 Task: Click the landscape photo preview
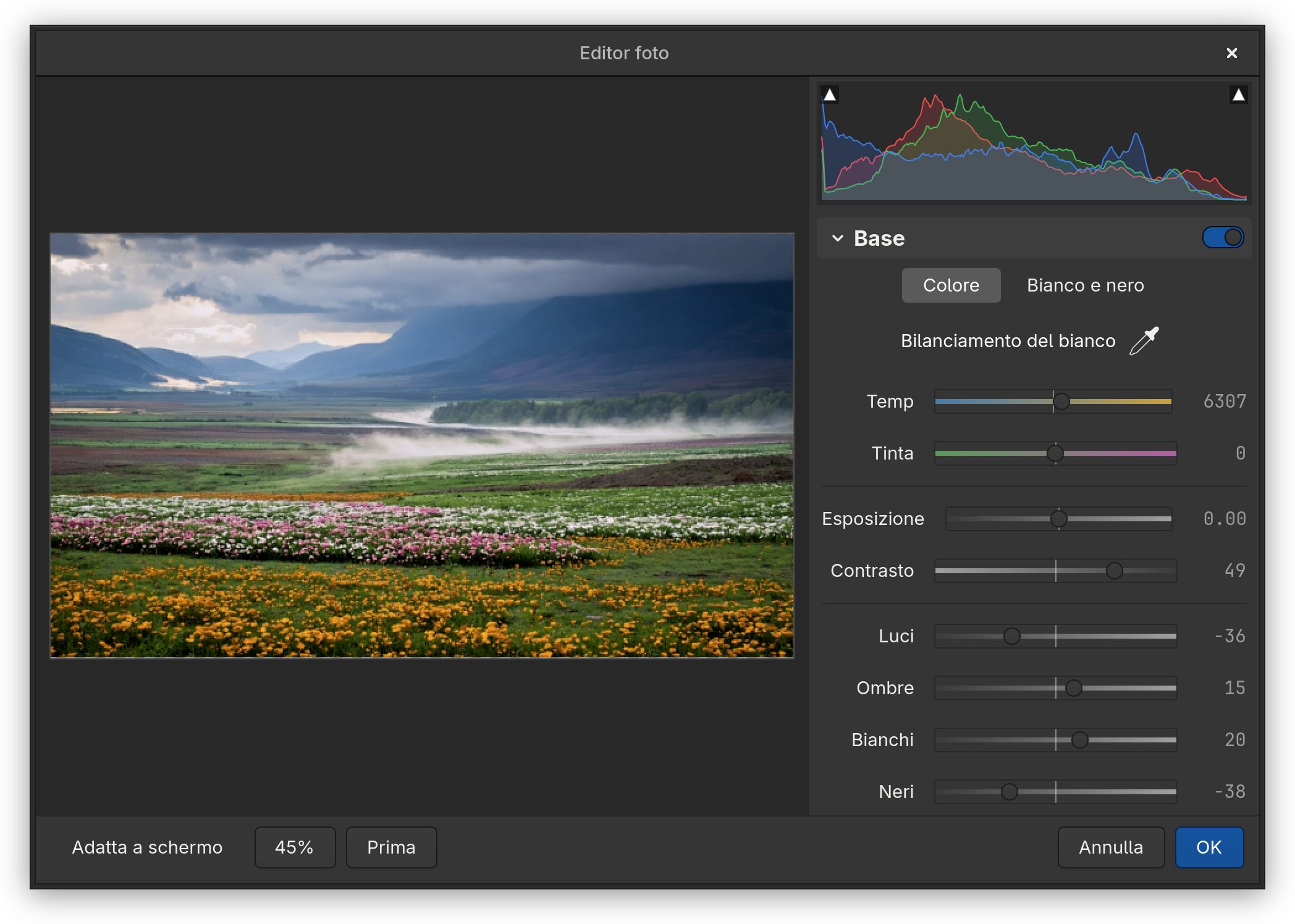pyautogui.click(x=422, y=445)
